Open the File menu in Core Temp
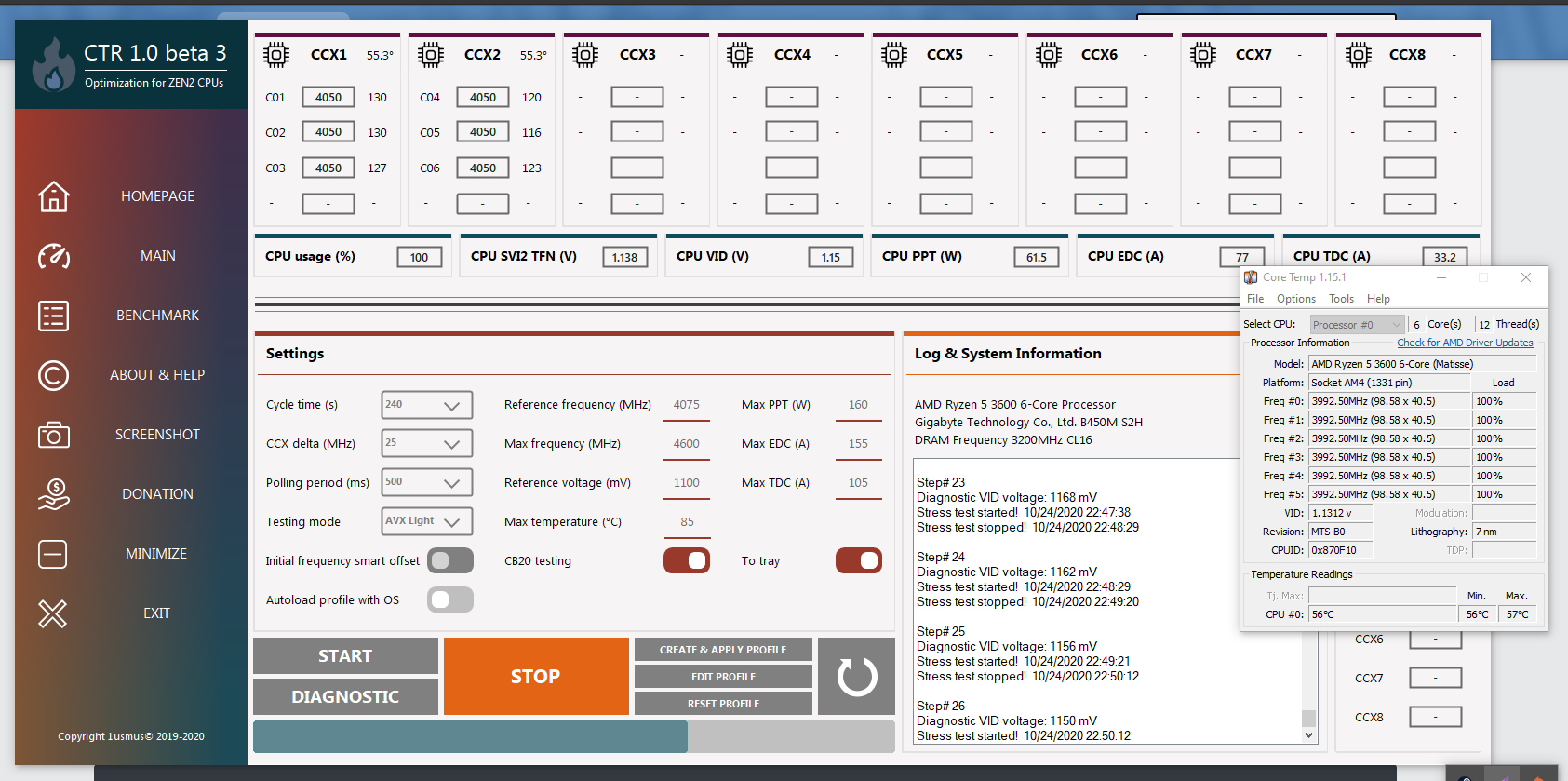Image resolution: width=1568 pixels, height=781 pixels. pos(1255,299)
